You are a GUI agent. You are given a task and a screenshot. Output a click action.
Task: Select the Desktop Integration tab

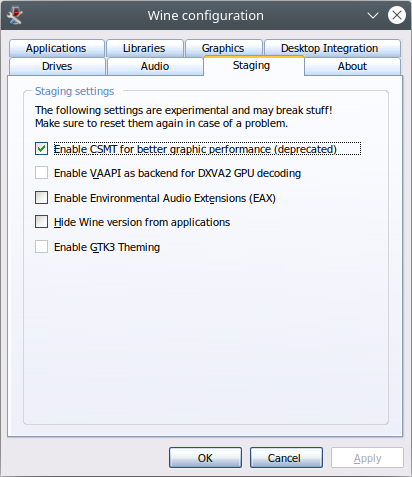click(332, 48)
